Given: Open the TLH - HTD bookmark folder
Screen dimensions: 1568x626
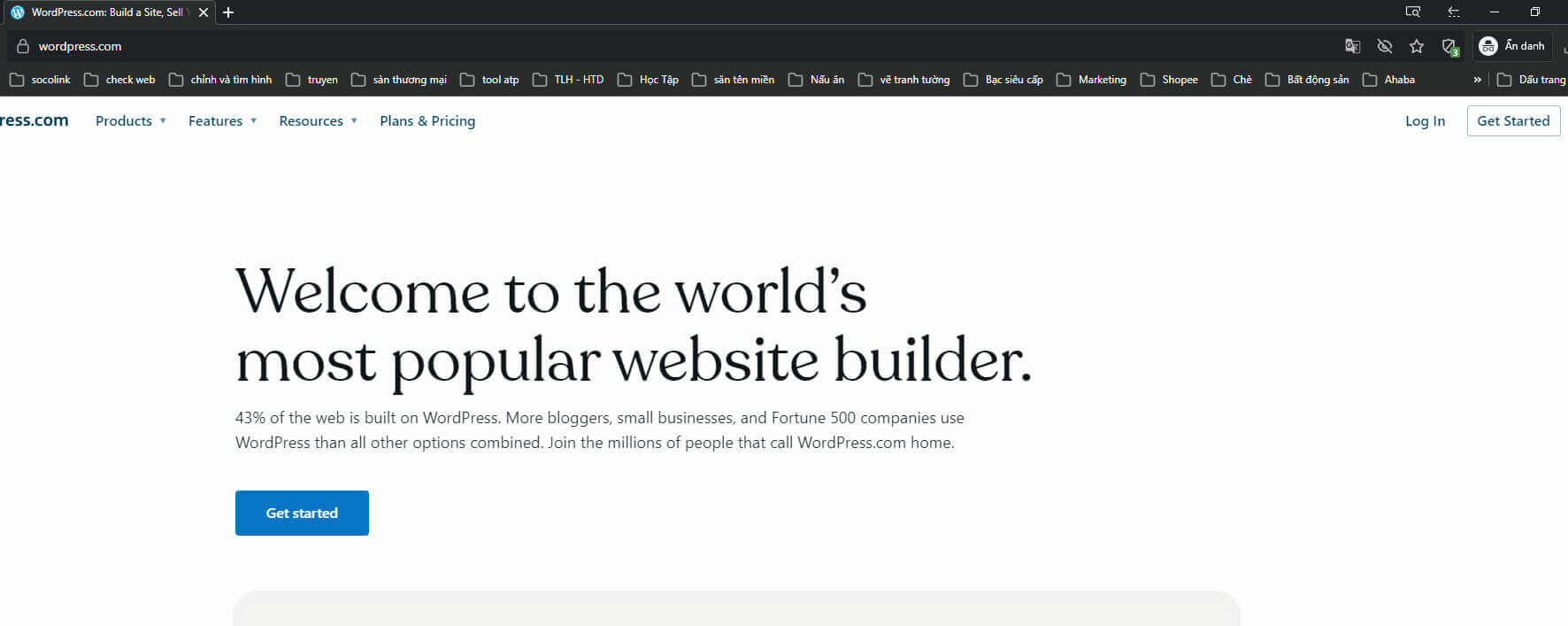Looking at the screenshot, I should (568, 80).
